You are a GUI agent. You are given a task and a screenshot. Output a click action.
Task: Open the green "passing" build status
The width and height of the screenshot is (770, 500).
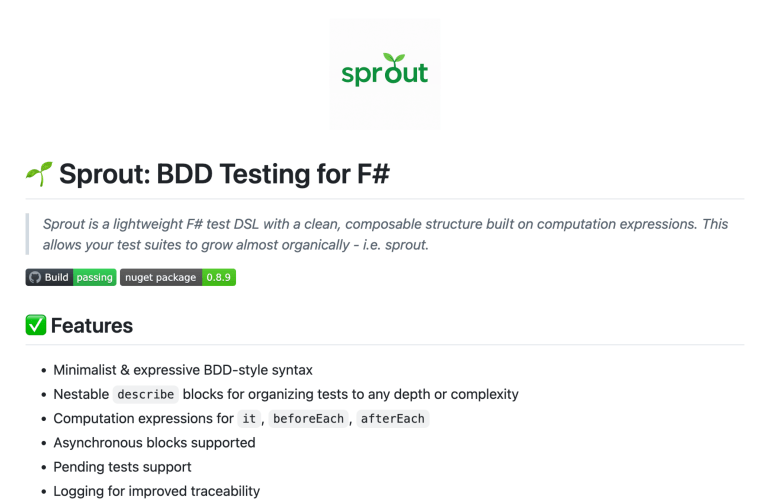click(95, 277)
